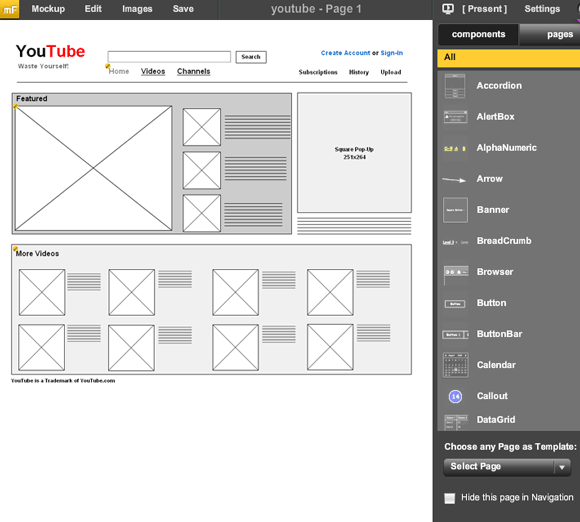Choose the Banner component icon

click(455, 210)
